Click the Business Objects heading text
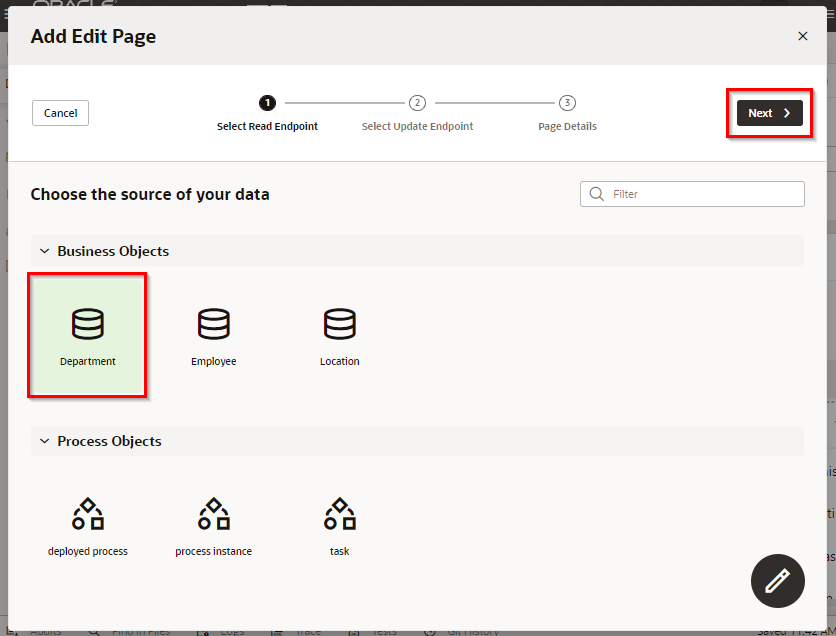 pos(113,251)
